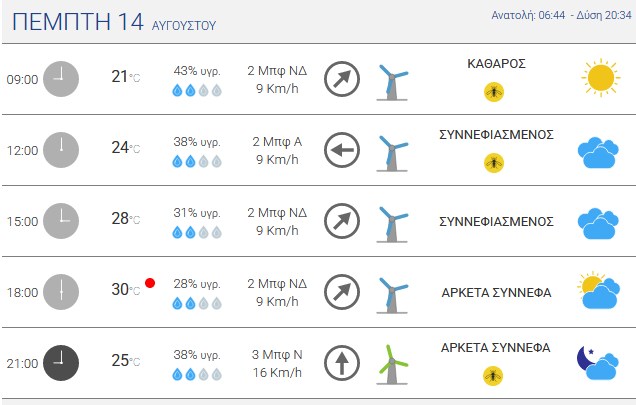Click the ΣΥΝΝΕΦΙΑΣΜΕΝΟΣ label at 15:00
Image resolution: width=636 pixels, height=405 pixels.
pos(496,222)
